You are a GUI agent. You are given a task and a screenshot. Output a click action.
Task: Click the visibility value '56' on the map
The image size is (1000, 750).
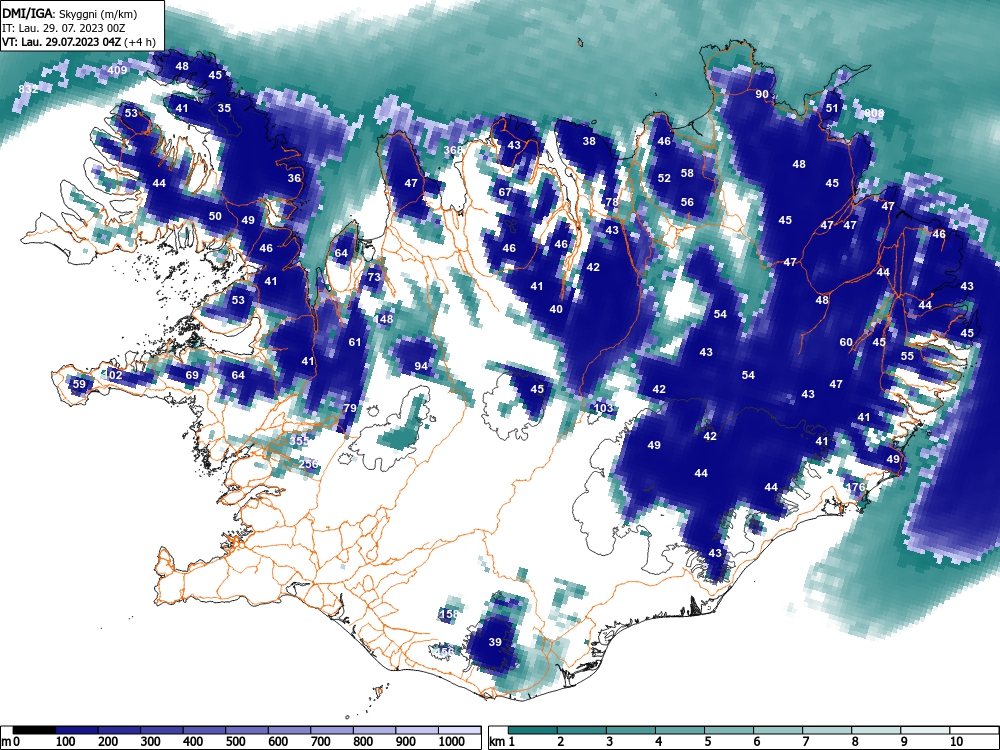point(687,202)
